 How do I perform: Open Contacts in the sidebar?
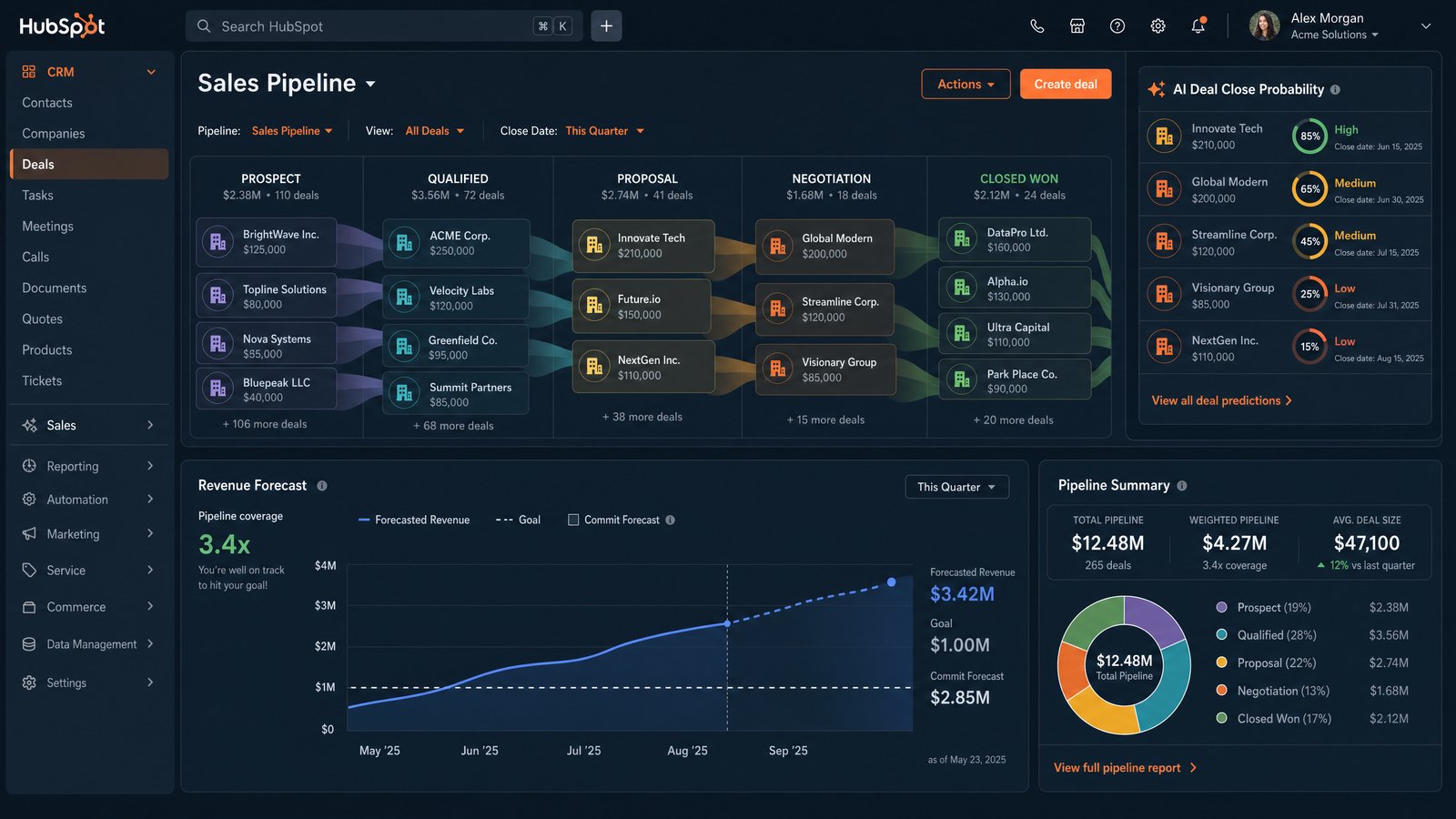click(47, 103)
